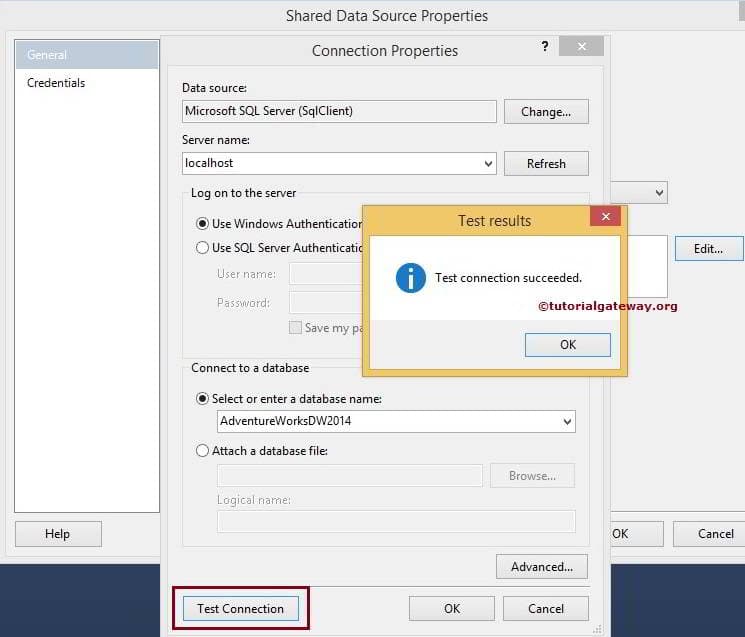Close the Test results popup
This screenshot has height=637, width=745.
click(605, 217)
